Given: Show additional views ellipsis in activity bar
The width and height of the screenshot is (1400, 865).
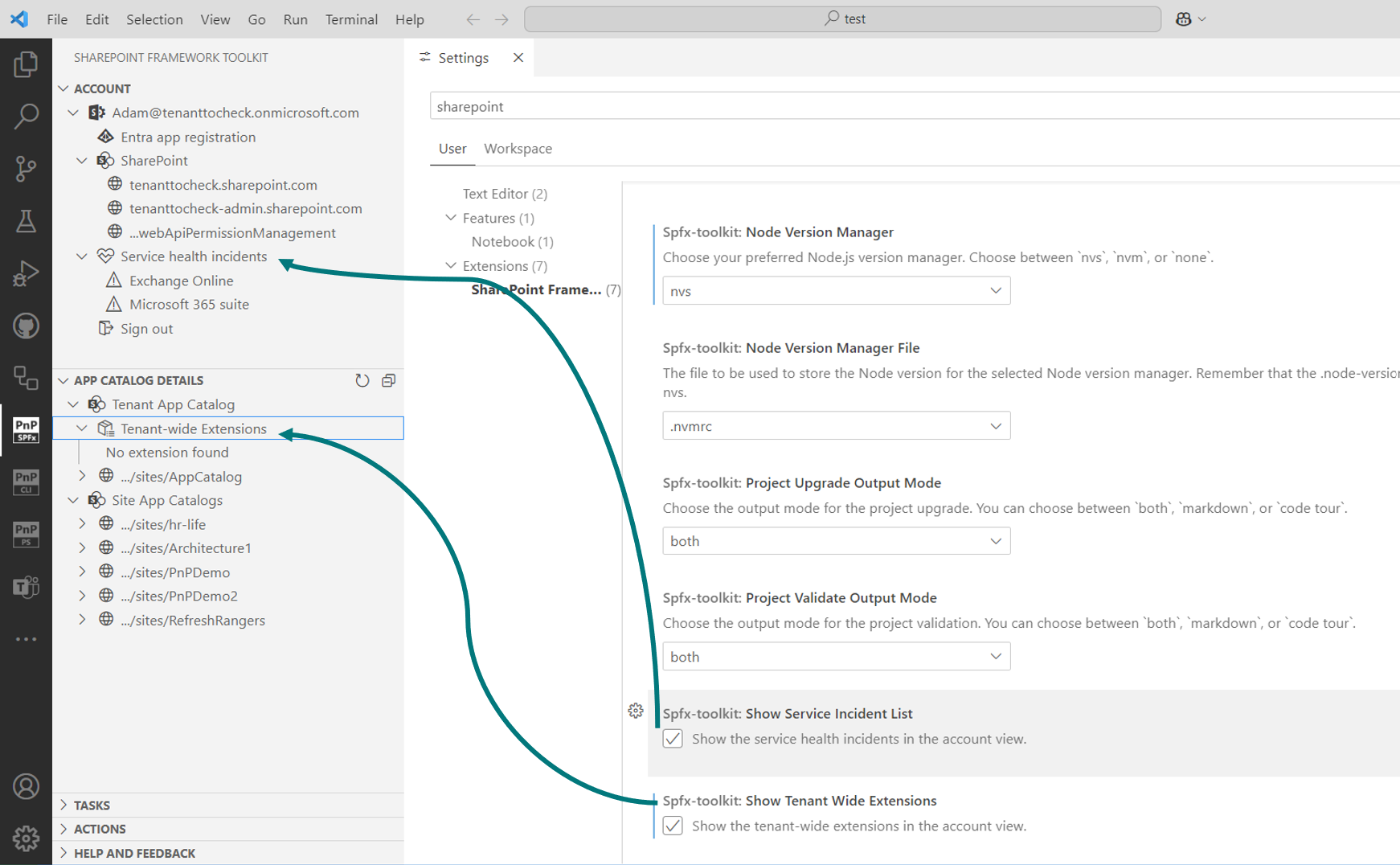Looking at the screenshot, I should click(26, 639).
